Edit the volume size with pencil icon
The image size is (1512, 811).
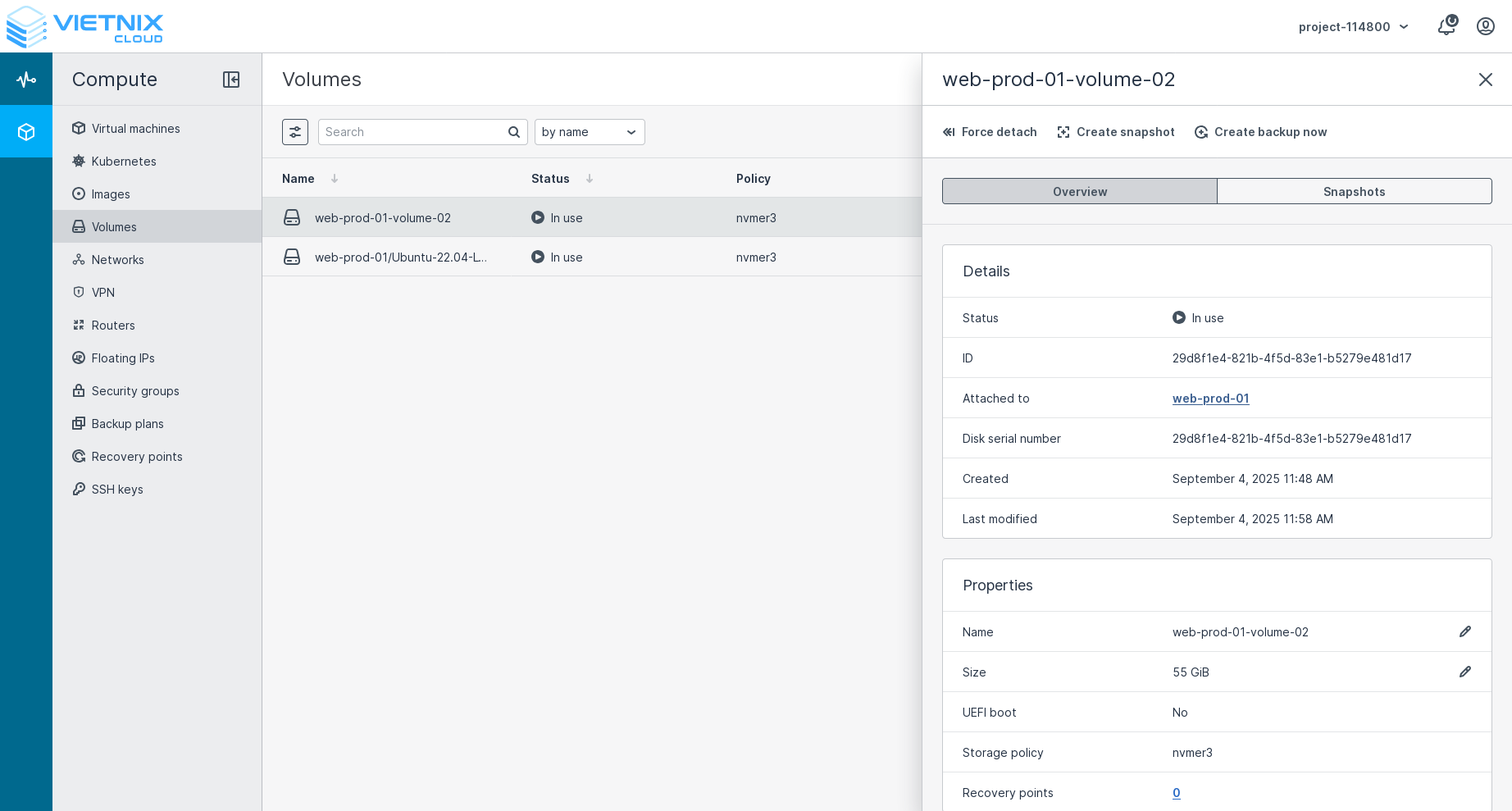pos(1464,672)
